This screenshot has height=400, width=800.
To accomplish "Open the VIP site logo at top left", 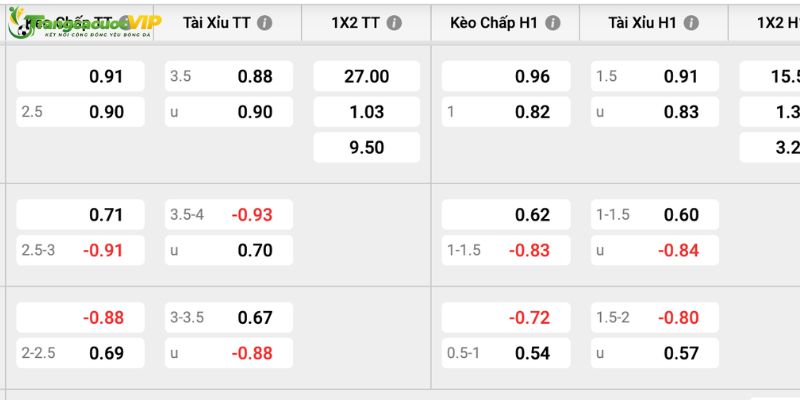I will click(x=84, y=22).
